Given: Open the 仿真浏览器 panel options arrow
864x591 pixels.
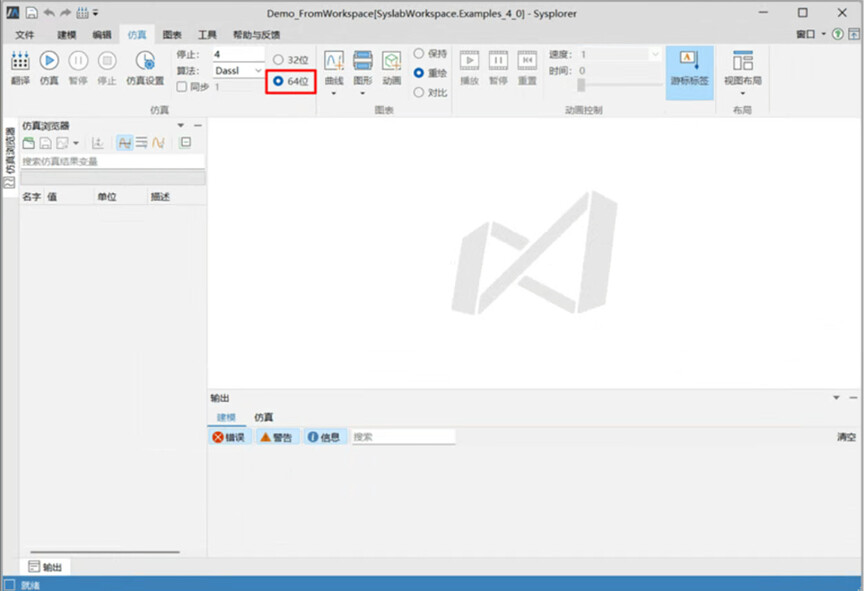Looking at the screenshot, I should 181,126.
